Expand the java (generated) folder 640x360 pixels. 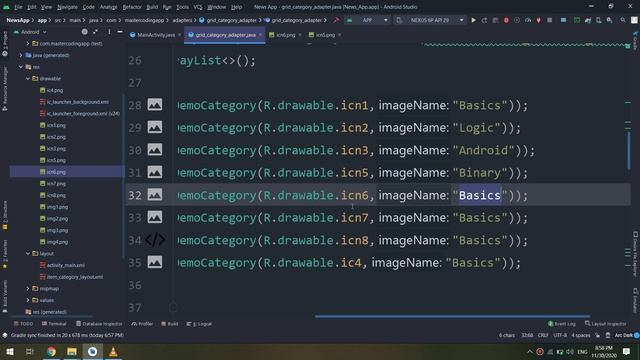tap(21, 55)
